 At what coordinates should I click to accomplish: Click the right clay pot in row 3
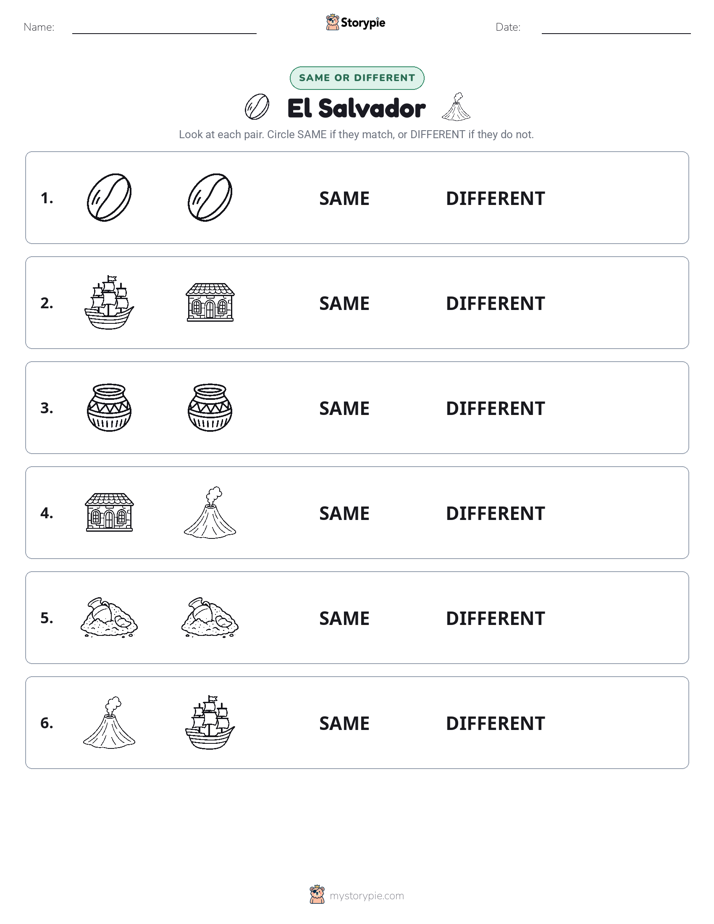point(210,407)
